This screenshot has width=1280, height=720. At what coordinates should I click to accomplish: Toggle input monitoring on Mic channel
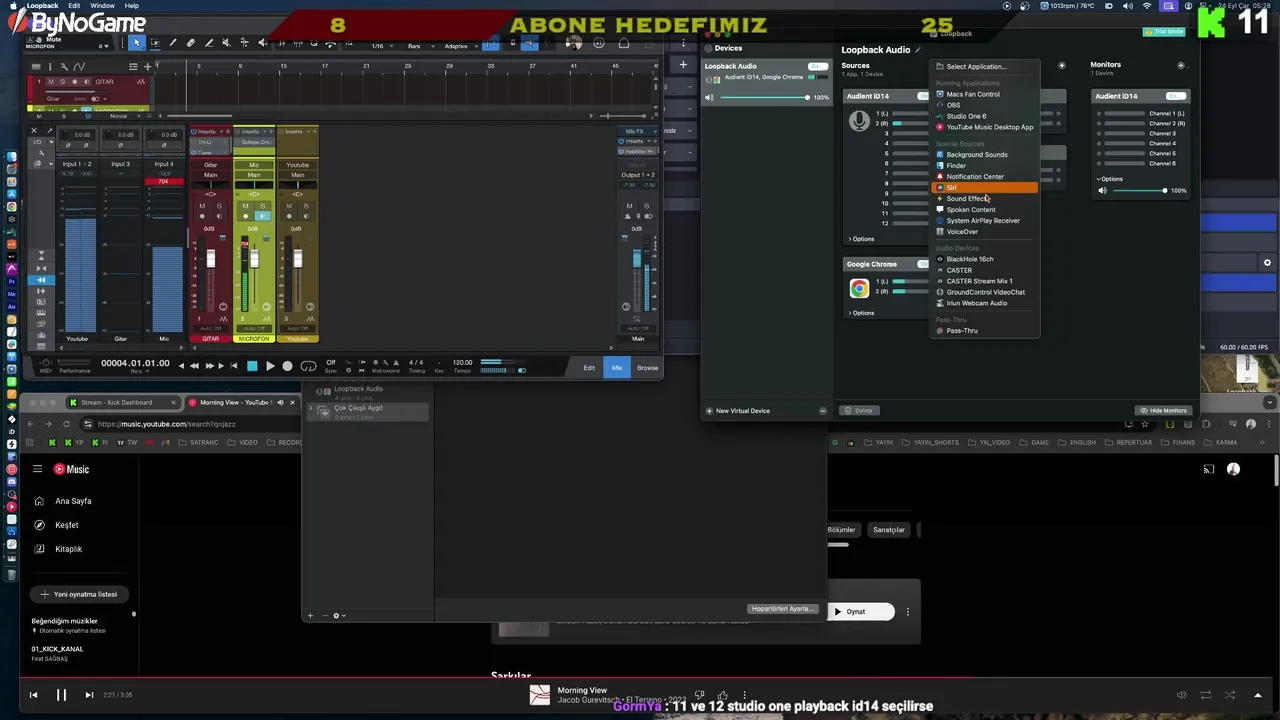click(x=262, y=216)
